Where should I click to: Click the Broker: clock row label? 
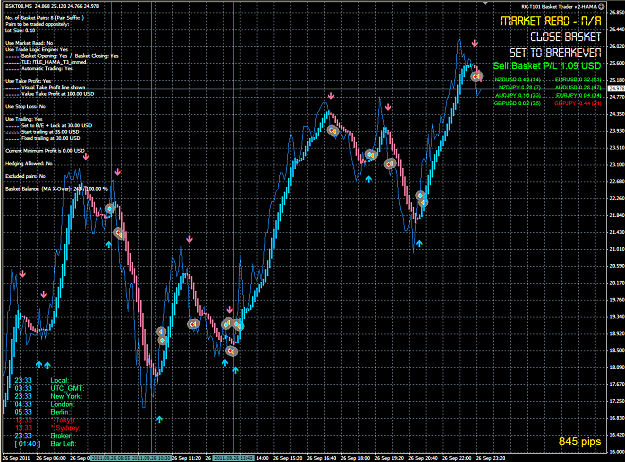point(61,436)
